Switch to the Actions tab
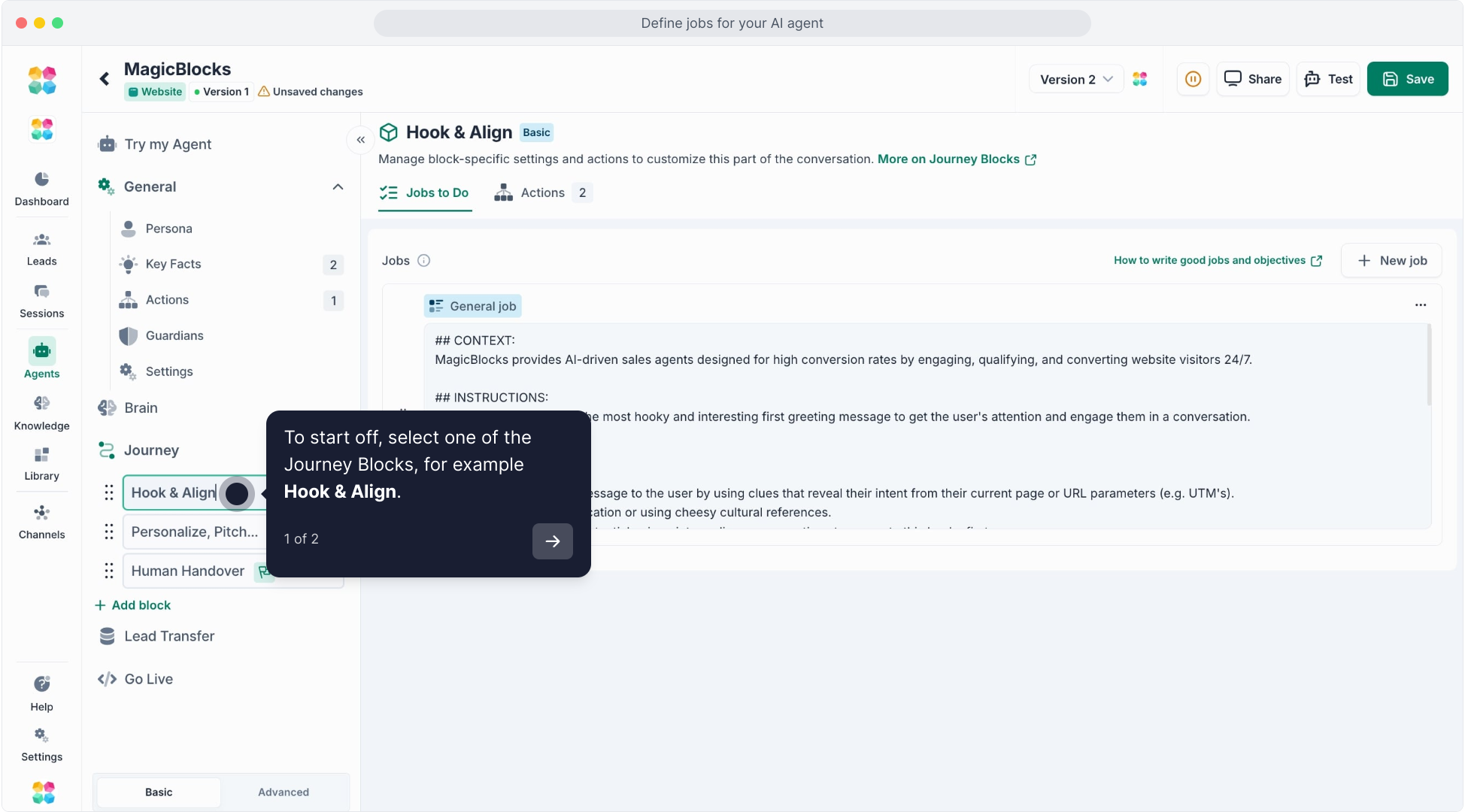The height and width of the screenshot is (812, 1465). coord(542,192)
